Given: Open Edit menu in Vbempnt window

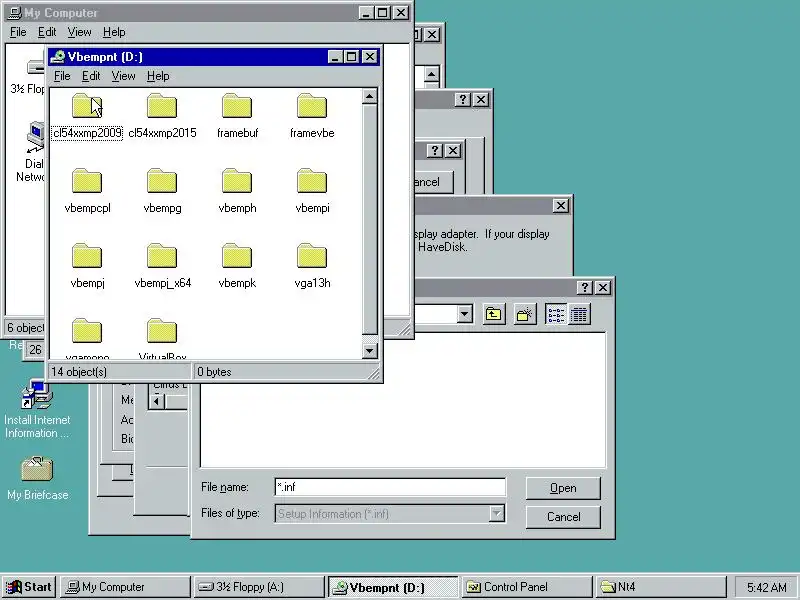Looking at the screenshot, I should (x=91, y=76).
